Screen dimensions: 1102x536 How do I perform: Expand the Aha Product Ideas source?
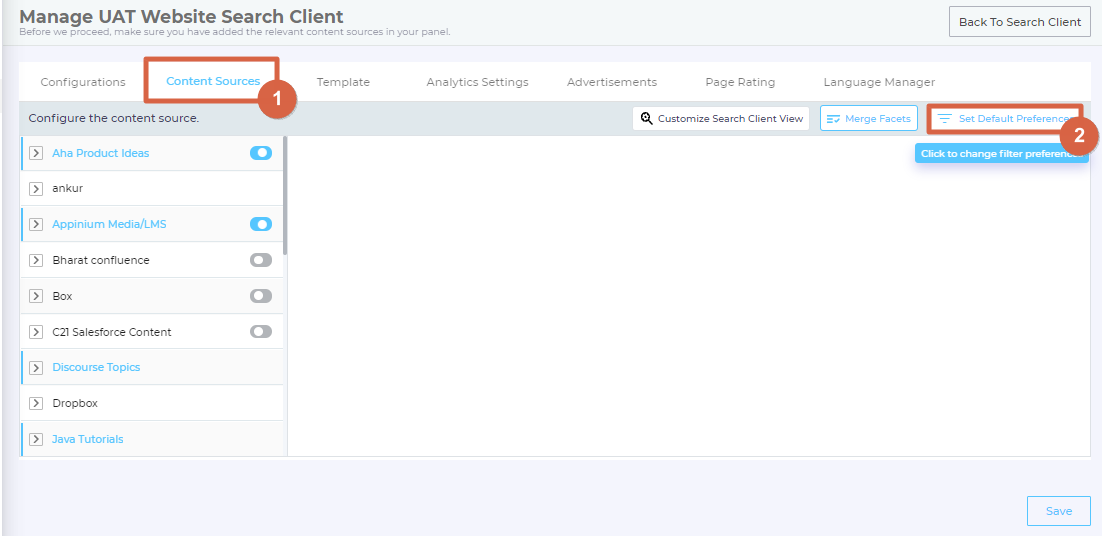[x=36, y=154]
